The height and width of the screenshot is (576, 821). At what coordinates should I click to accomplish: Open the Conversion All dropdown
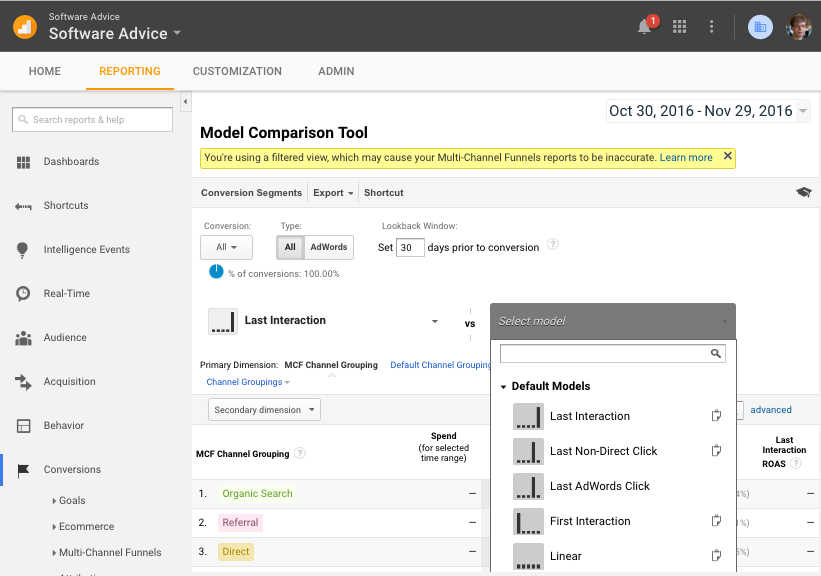click(x=226, y=247)
